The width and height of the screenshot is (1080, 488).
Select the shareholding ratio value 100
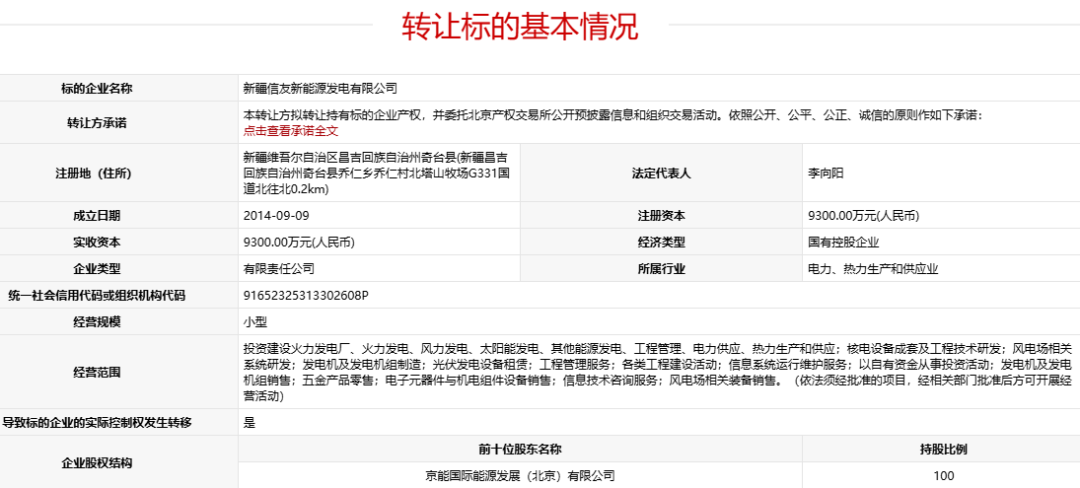tap(944, 475)
